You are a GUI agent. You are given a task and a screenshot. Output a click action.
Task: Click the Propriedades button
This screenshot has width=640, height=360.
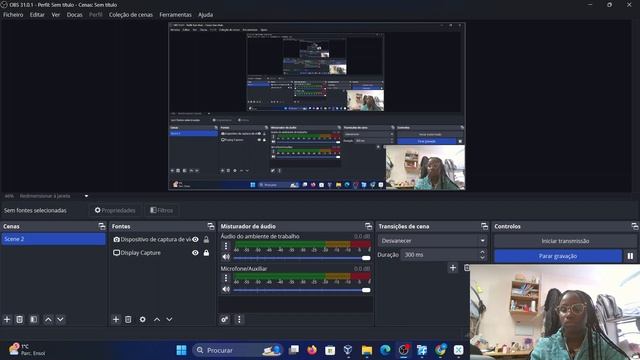point(115,210)
